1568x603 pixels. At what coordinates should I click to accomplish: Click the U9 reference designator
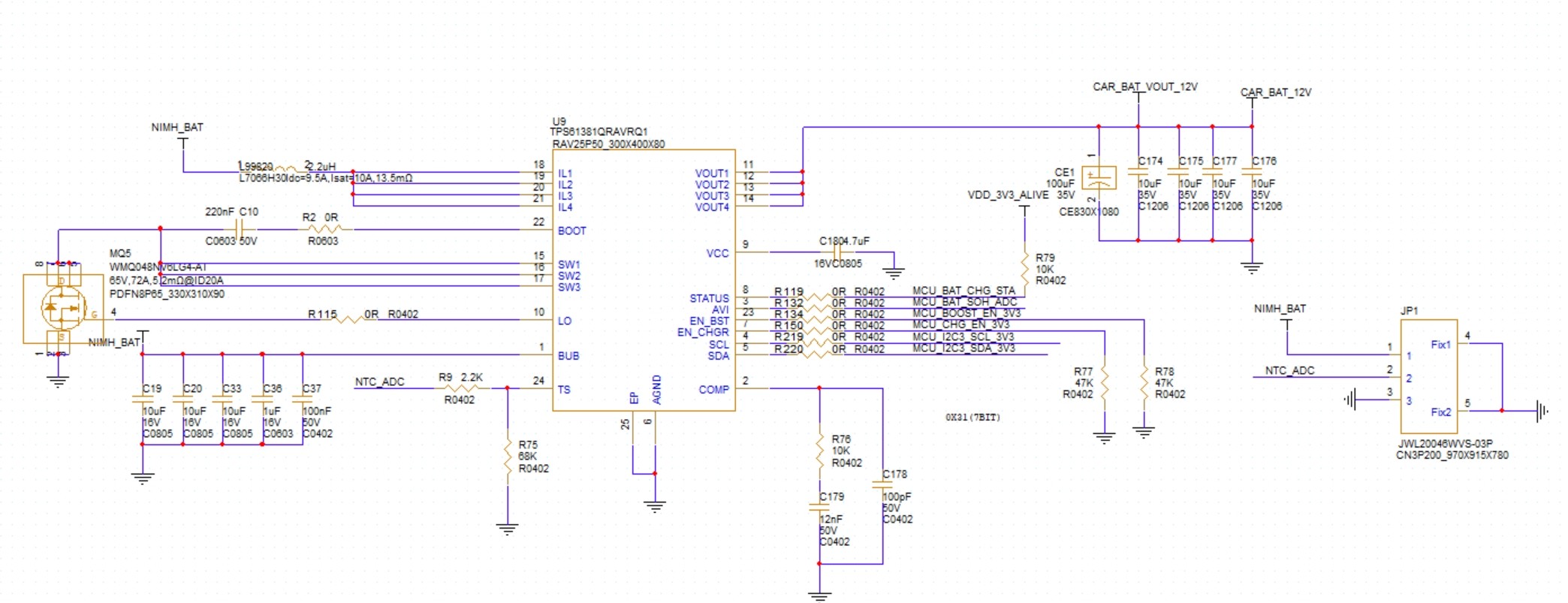tap(559, 122)
